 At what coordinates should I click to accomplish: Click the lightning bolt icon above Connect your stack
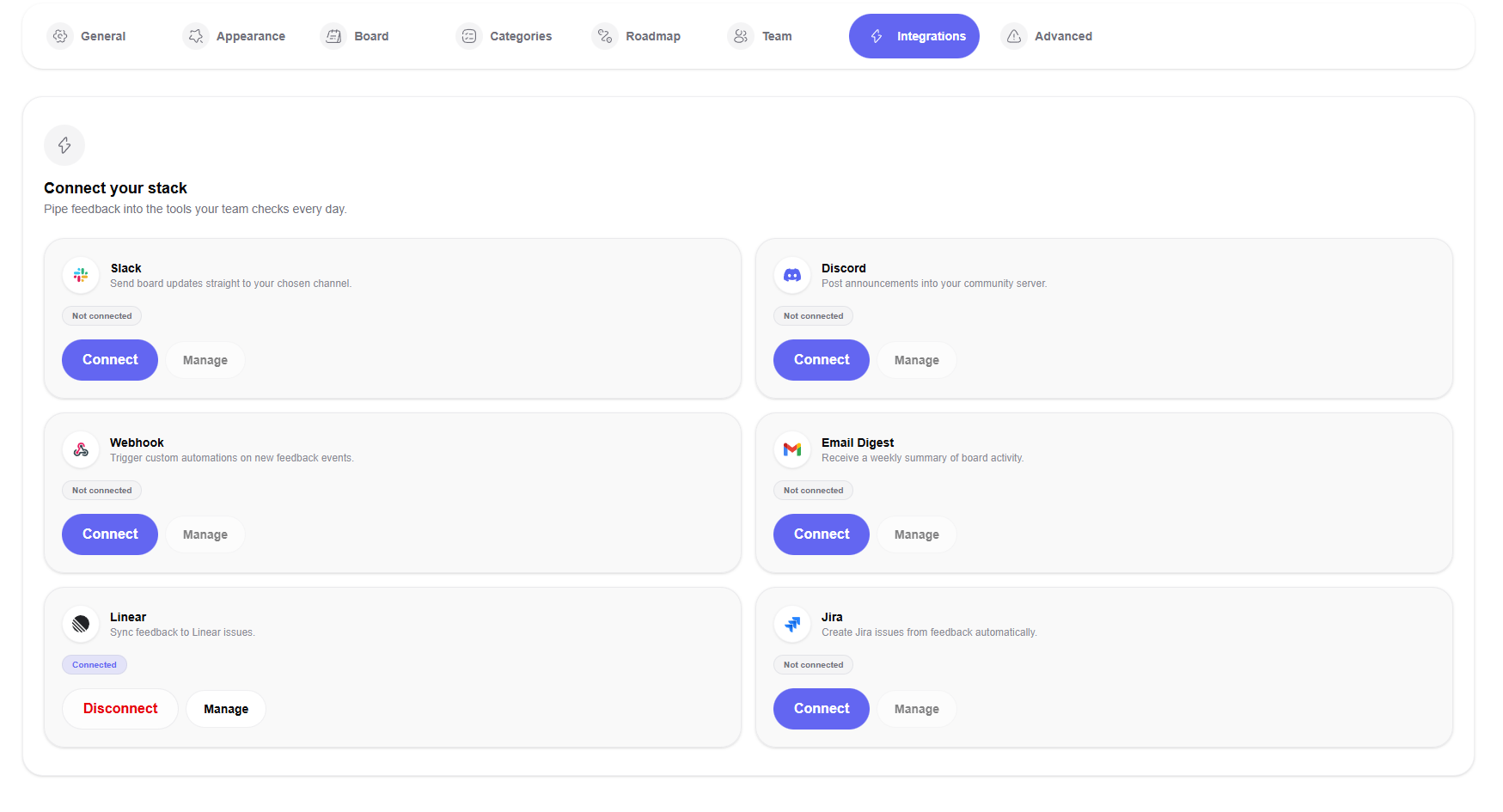[x=64, y=145]
